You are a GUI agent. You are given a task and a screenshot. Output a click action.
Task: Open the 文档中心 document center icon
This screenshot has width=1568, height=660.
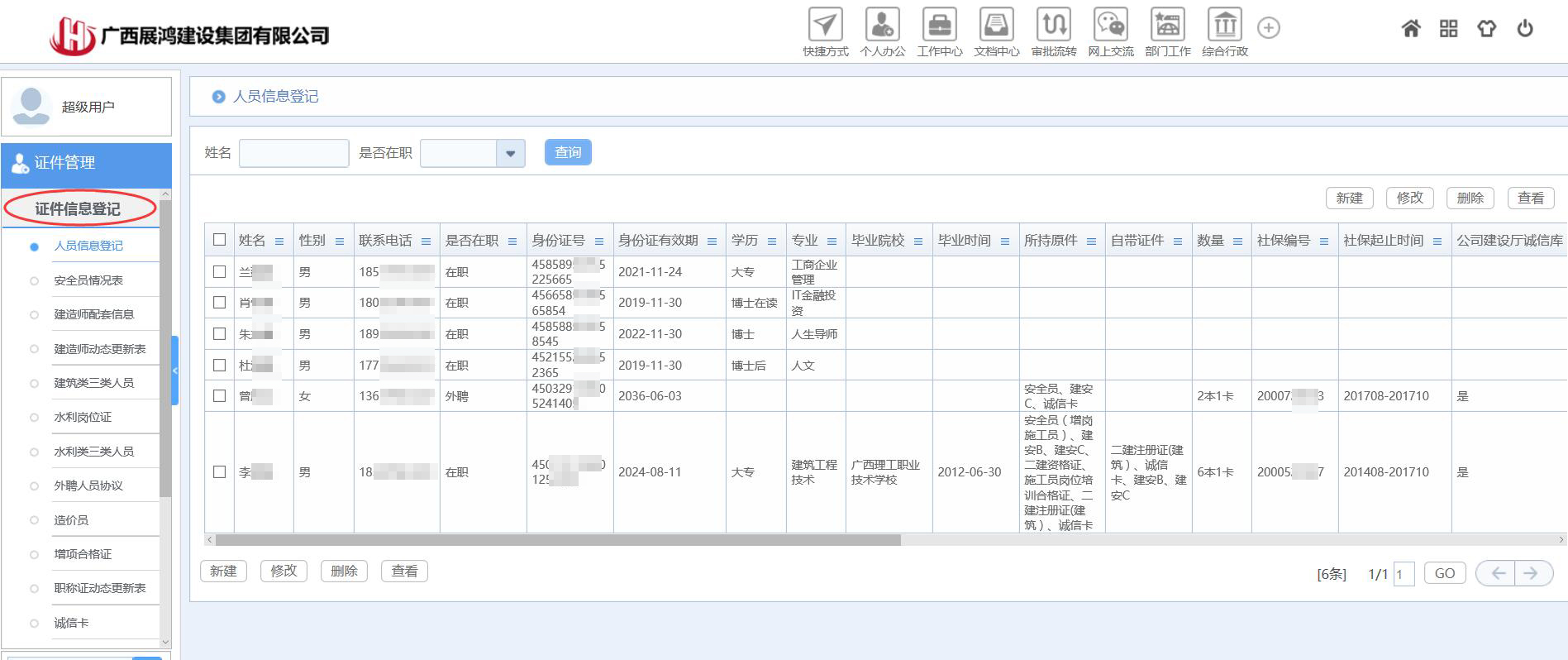click(x=996, y=26)
